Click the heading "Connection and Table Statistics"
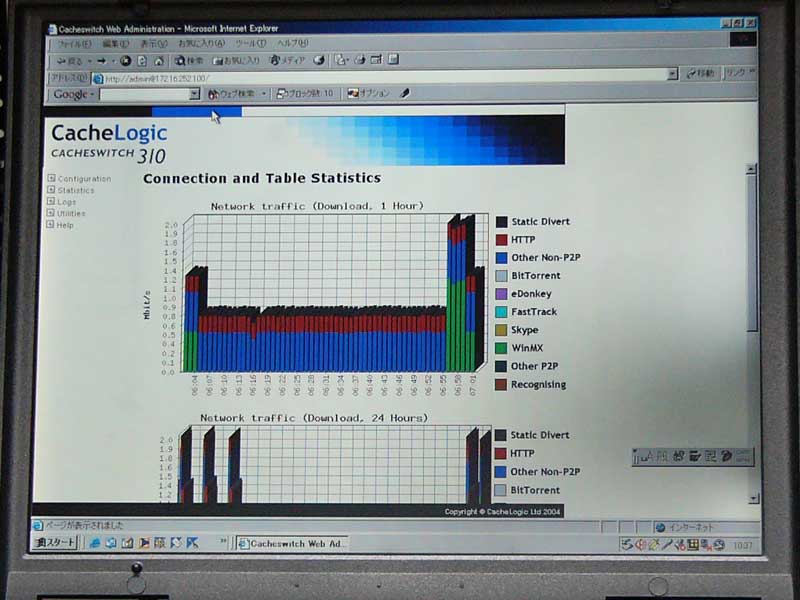Viewport: 800px width, 600px height. coord(262,178)
